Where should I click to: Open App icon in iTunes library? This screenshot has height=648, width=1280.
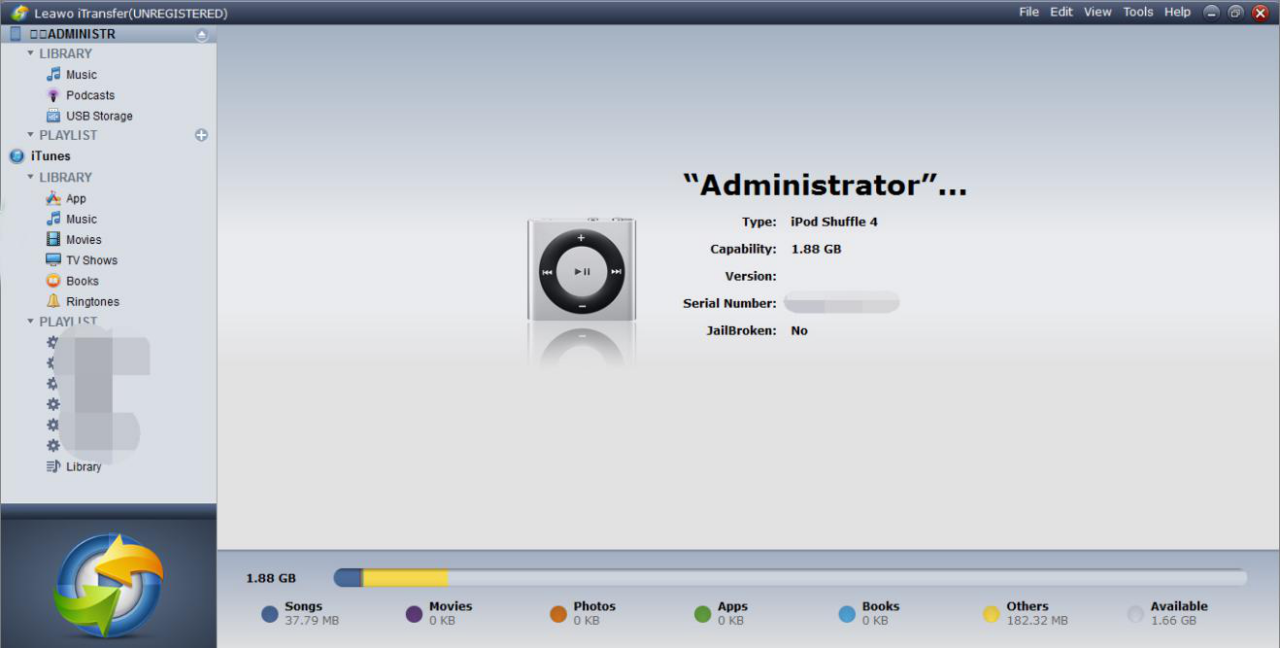coord(54,198)
